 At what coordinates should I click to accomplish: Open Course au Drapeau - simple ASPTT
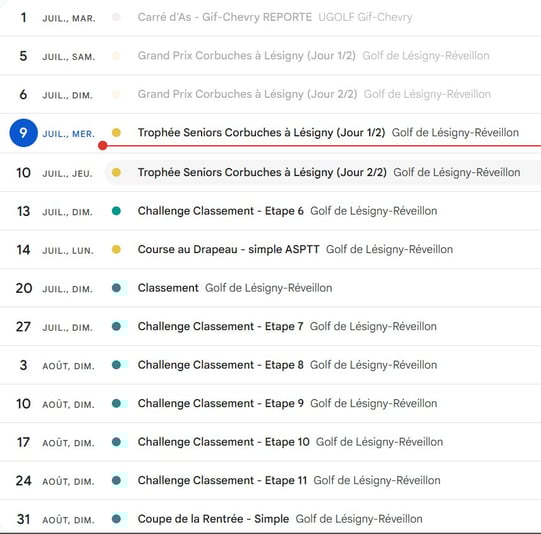[x=228, y=249]
